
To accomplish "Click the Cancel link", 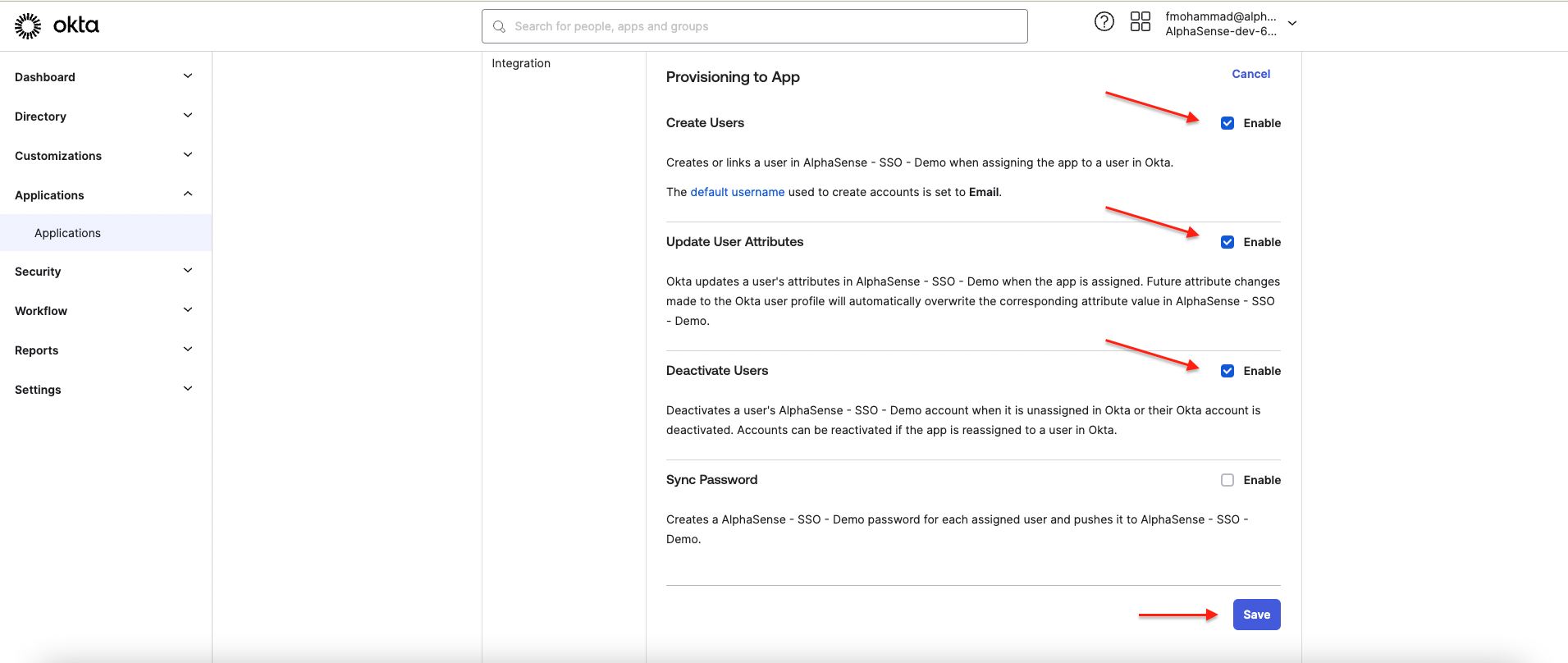I will pyautogui.click(x=1250, y=74).
